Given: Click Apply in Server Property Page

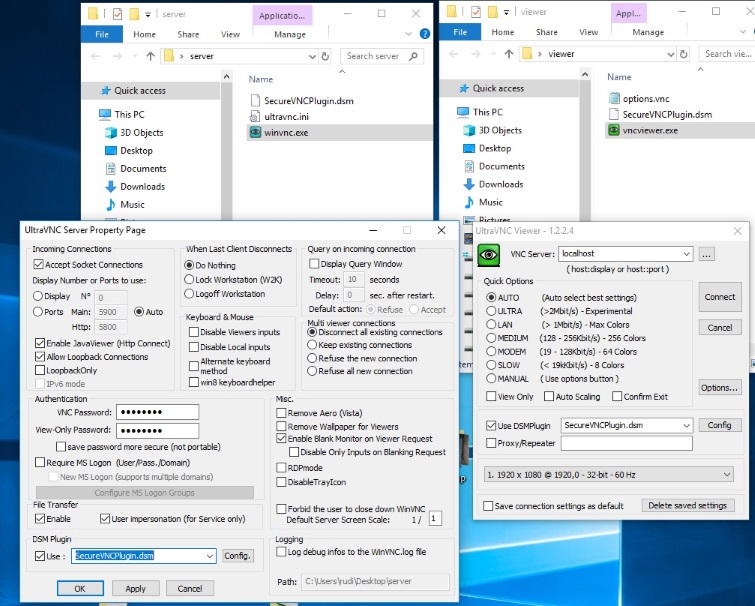Looking at the screenshot, I should pos(135,588).
